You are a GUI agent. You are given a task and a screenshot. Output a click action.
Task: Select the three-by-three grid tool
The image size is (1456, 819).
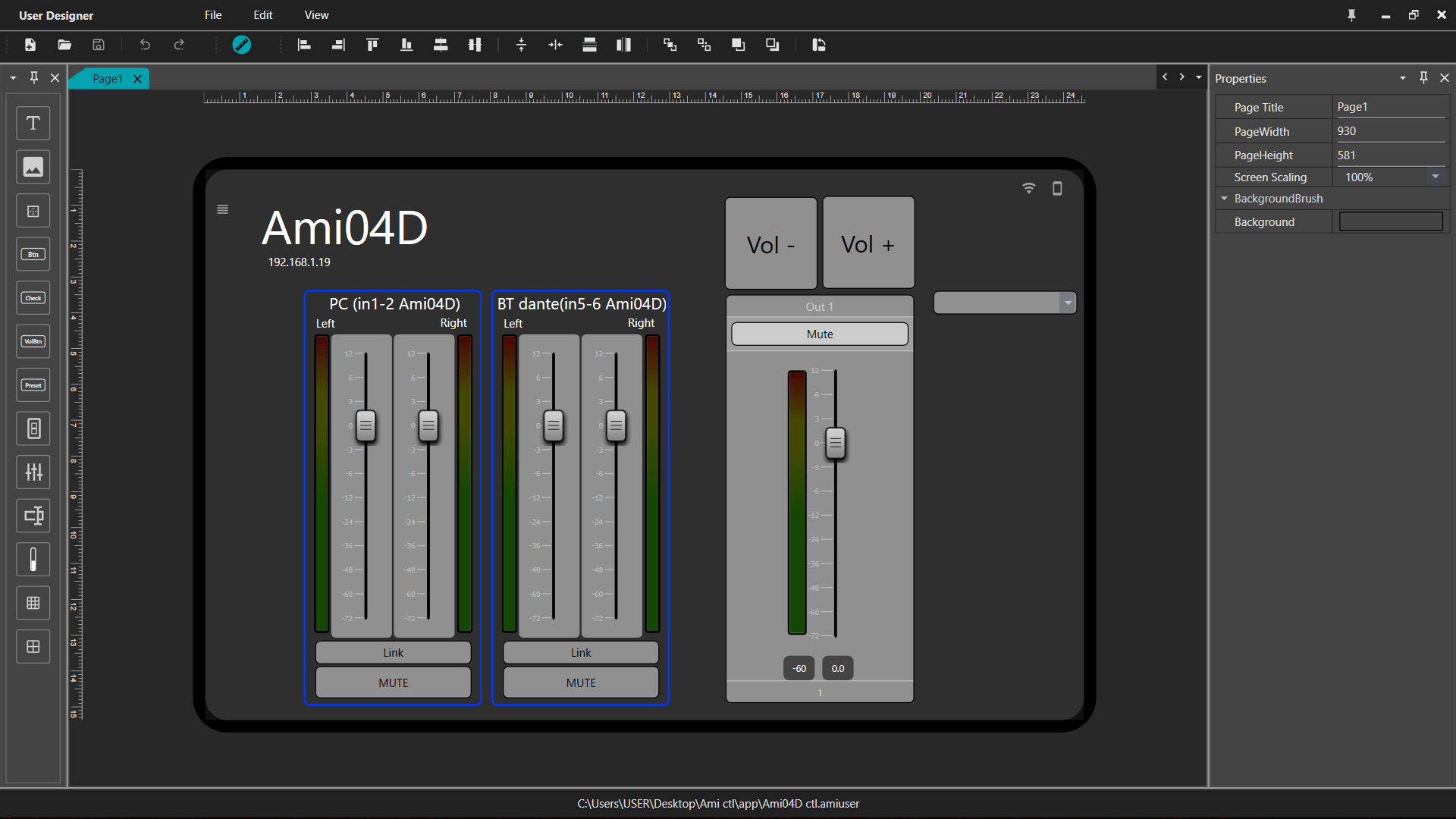coord(33,603)
